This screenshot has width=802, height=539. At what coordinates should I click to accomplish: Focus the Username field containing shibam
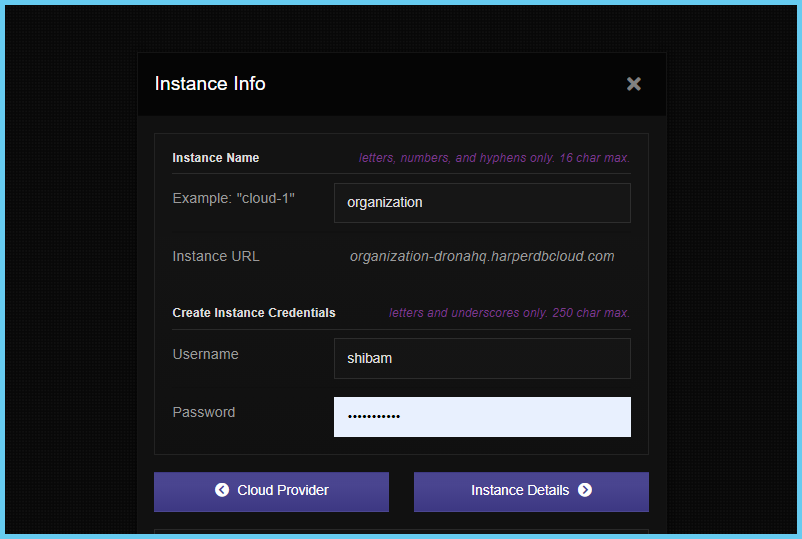[482, 358]
